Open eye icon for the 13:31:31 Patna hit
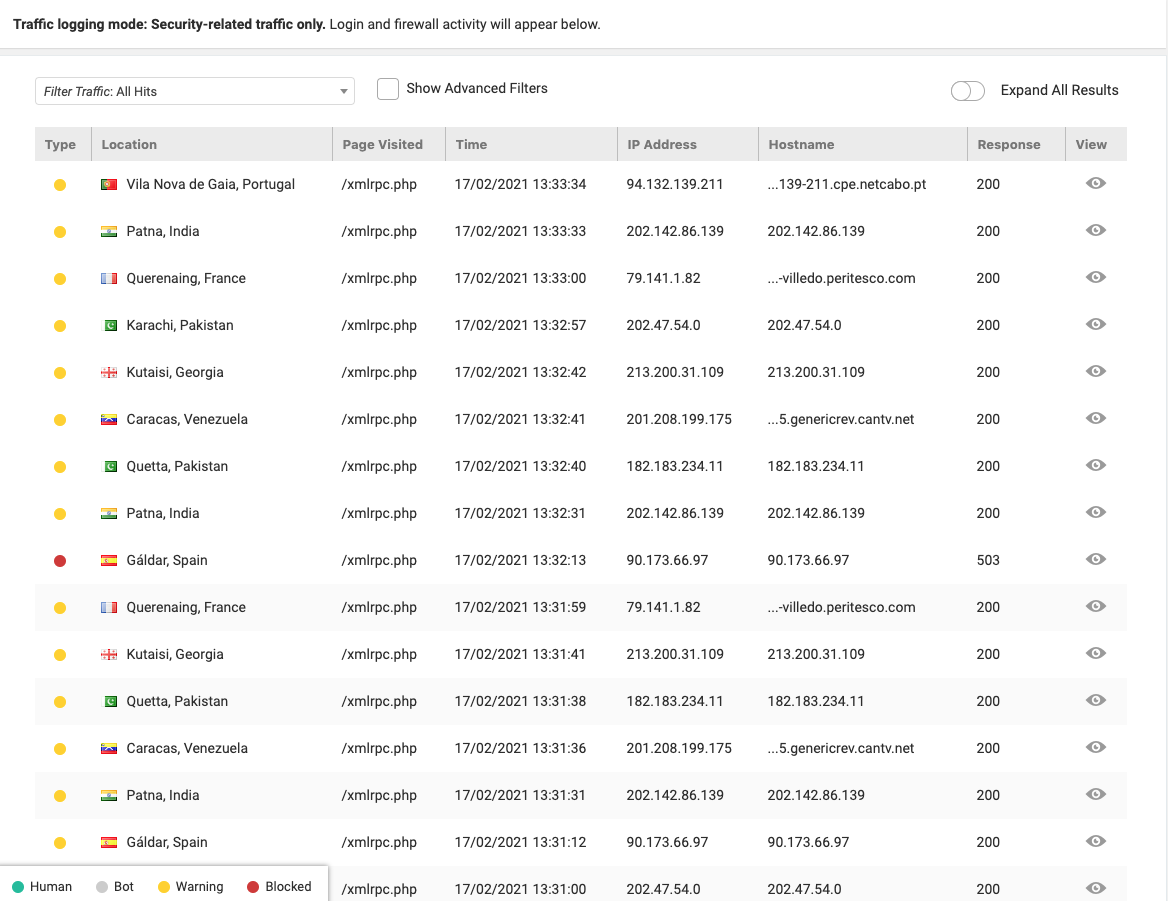Screen dimensions: 1168x901 tap(1095, 794)
